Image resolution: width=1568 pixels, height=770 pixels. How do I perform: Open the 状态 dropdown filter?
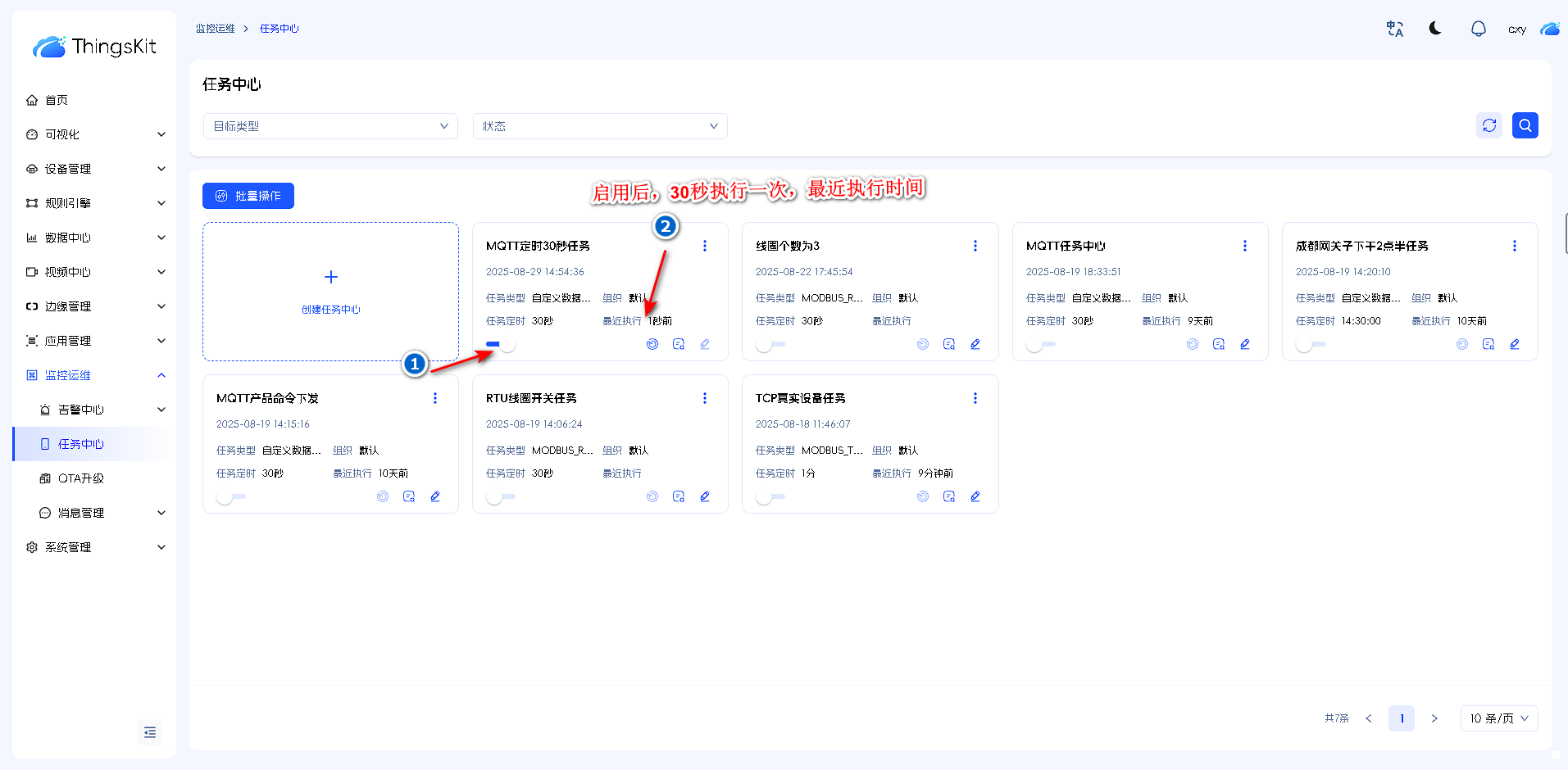tap(599, 126)
